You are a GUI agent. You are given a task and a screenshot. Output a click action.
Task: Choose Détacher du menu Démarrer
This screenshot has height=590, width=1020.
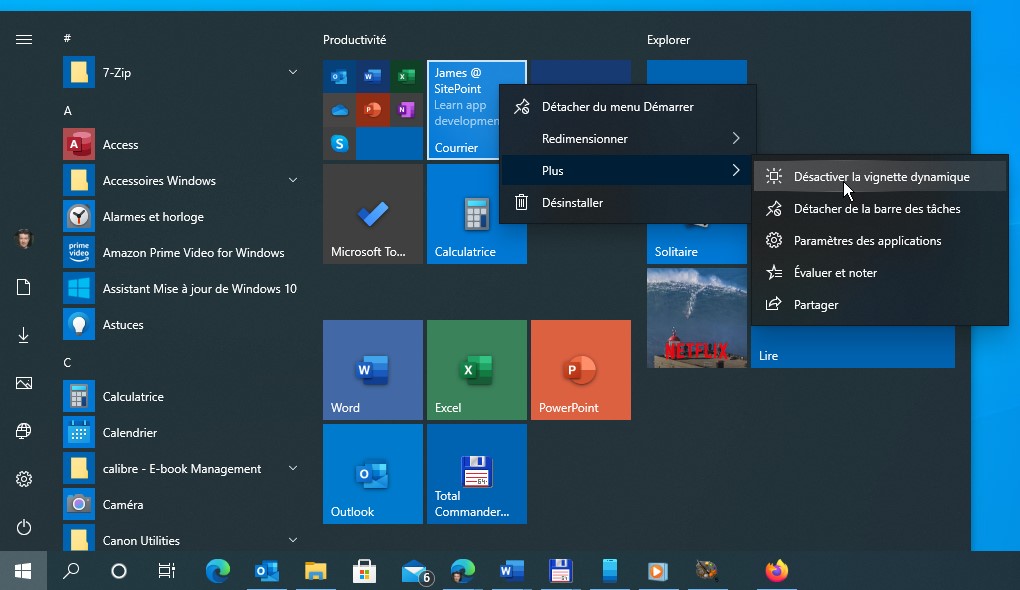tap(617, 107)
